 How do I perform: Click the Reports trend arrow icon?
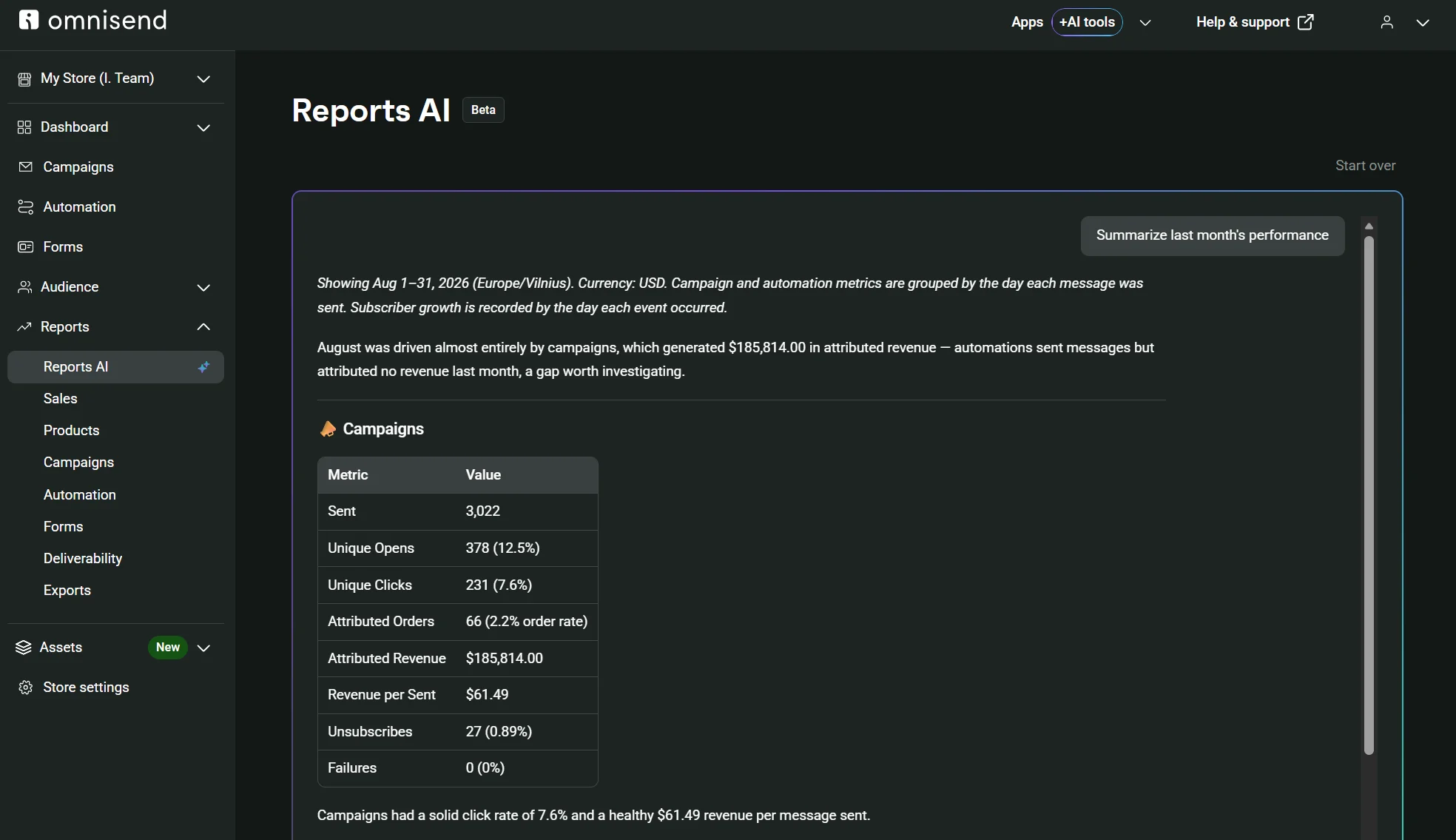24,327
